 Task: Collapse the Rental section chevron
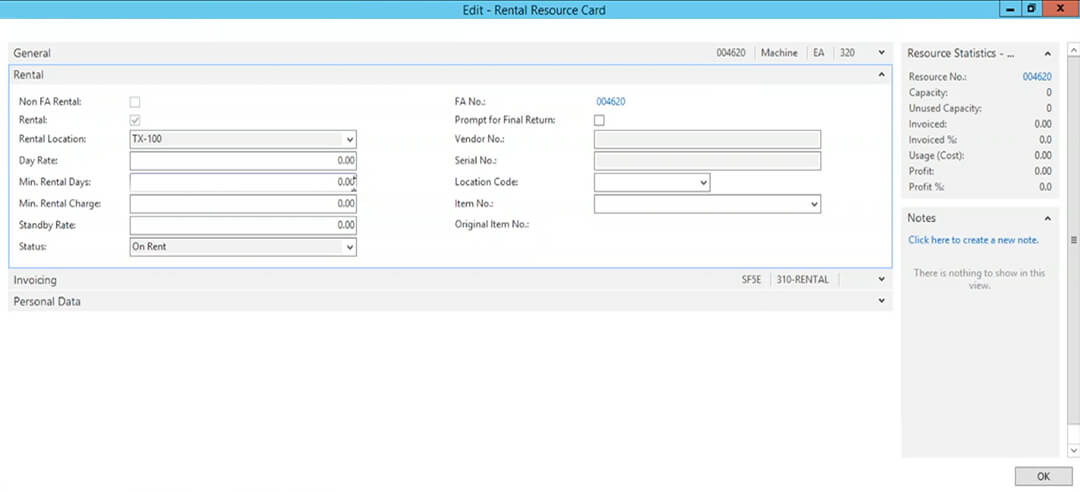(x=882, y=74)
